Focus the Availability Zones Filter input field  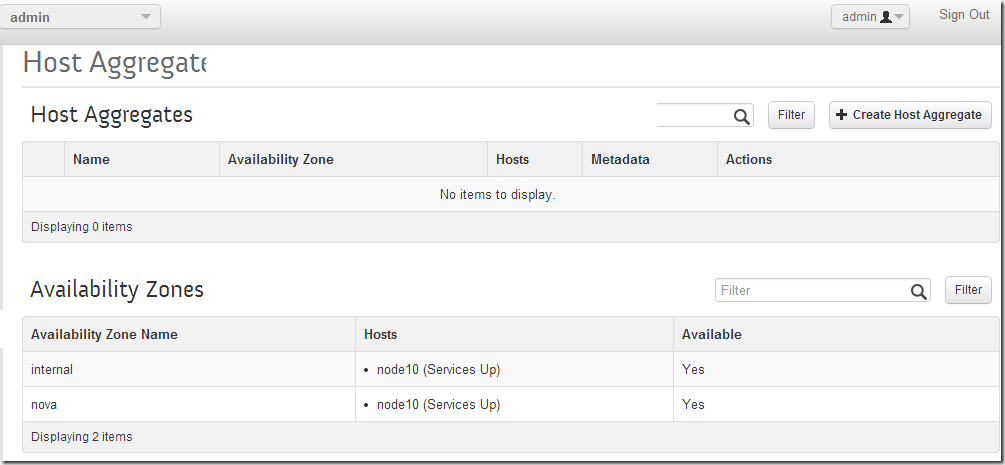click(x=813, y=291)
